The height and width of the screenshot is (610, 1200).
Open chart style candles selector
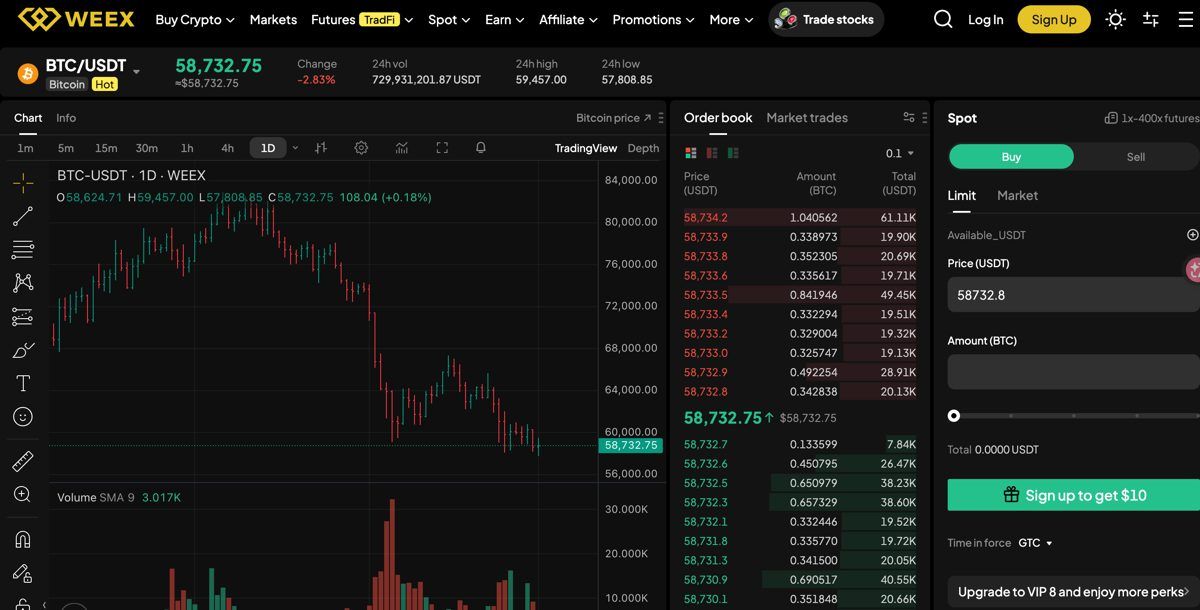[x=321, y=148]
